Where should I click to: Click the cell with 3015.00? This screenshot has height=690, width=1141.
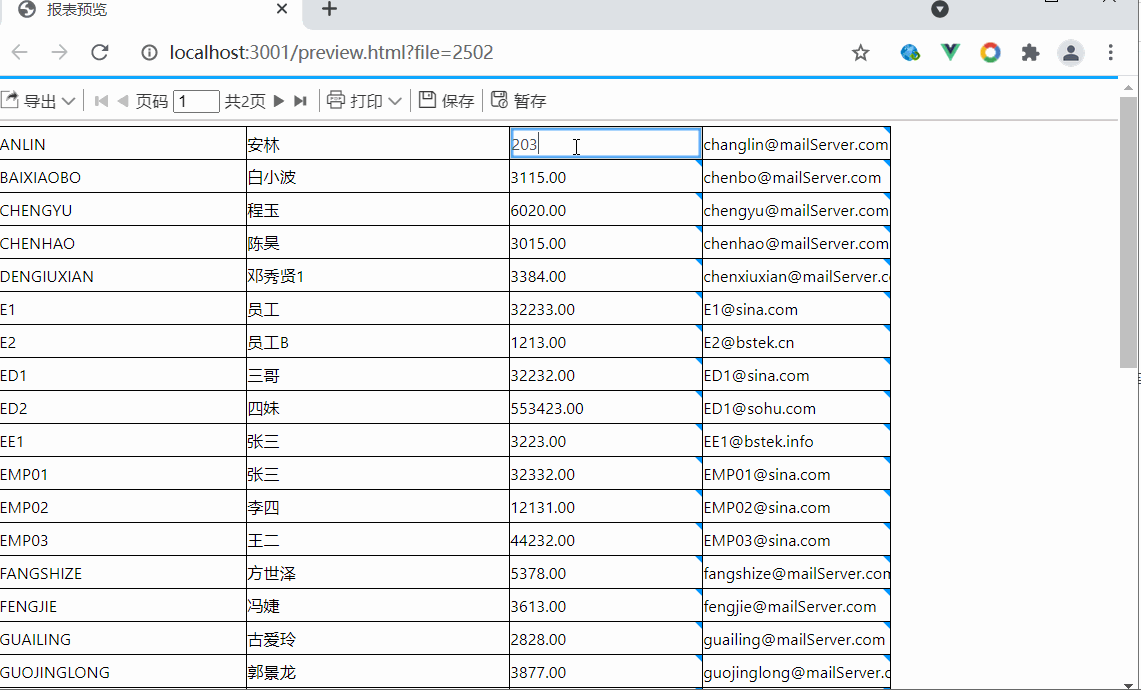(x=605, y=243)
